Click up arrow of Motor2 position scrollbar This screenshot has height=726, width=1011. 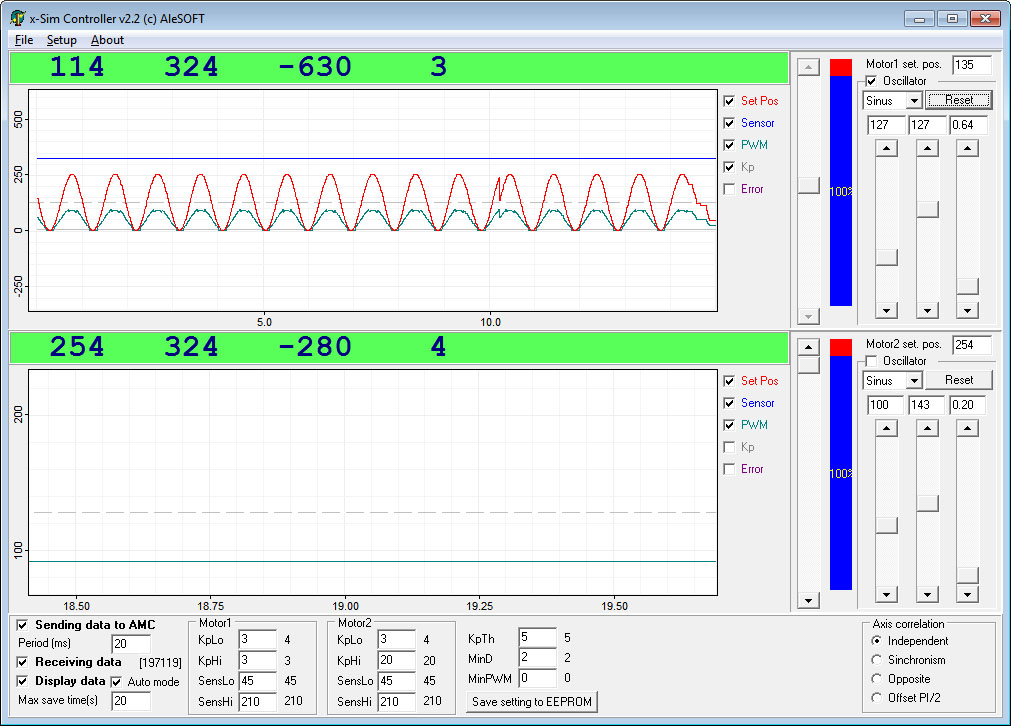pyautogui.click(x=809, y=347)
